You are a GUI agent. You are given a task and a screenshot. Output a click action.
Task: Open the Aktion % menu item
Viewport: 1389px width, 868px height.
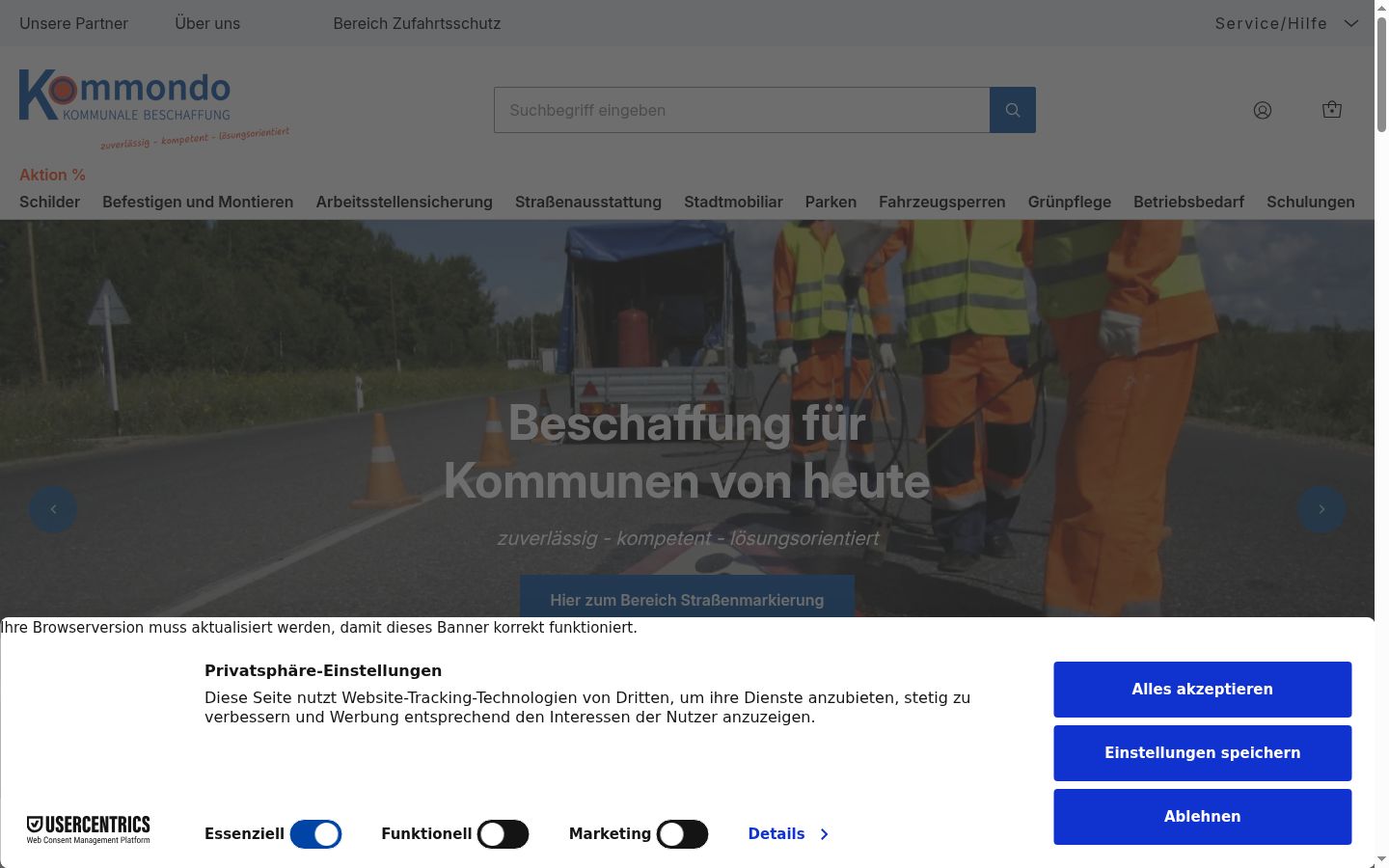pos(53,175)
